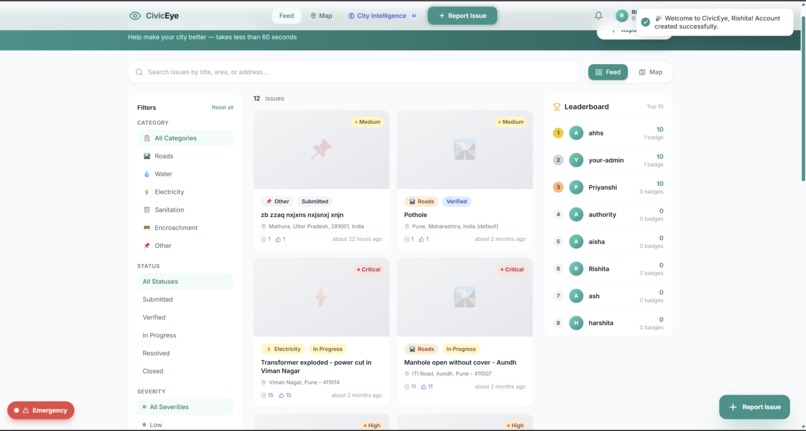Click the search magnifier icon
Screen dimensions: 806x431
(139, 72)
